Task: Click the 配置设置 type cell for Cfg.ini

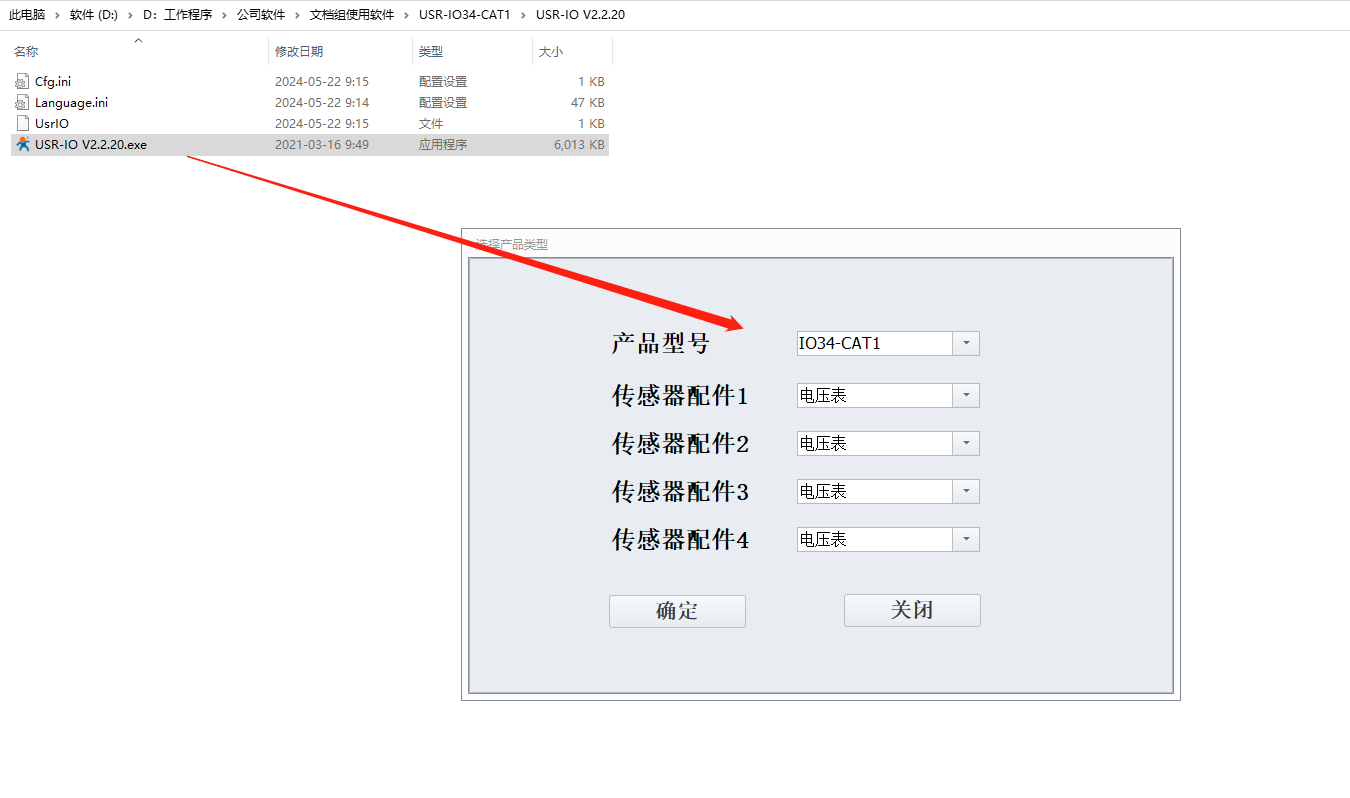Action: [443, 81]
